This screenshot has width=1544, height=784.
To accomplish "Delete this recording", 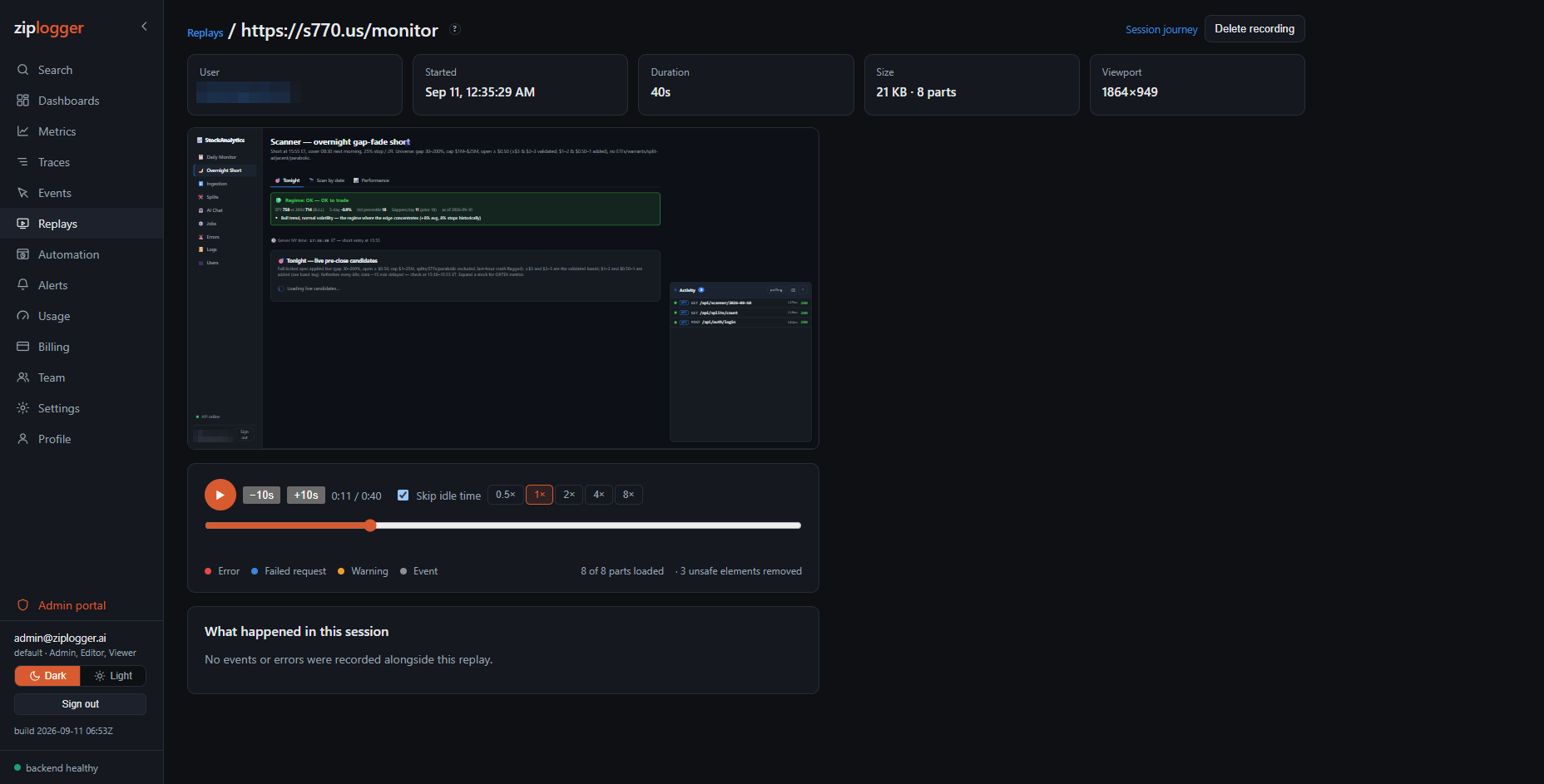I will coord(1254,29).
